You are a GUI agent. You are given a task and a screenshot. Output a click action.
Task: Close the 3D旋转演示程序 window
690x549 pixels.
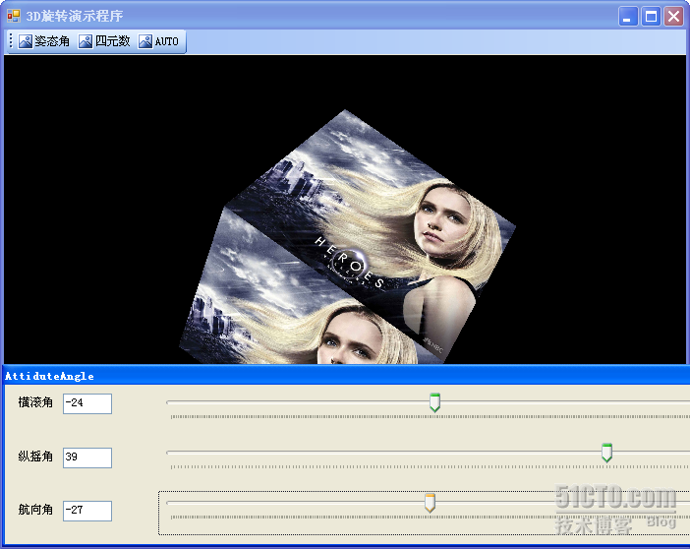674,17
